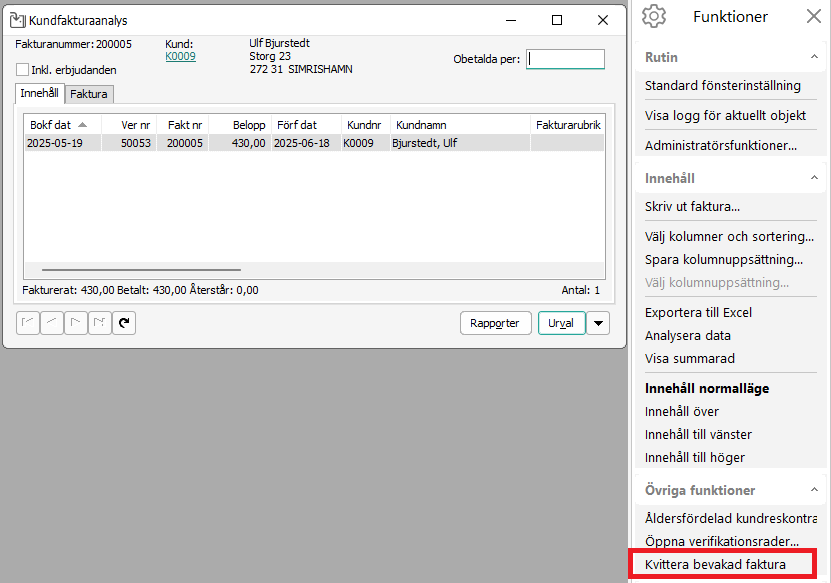Click the Bjurstedt, Ulf name cell

pos(460,143)
